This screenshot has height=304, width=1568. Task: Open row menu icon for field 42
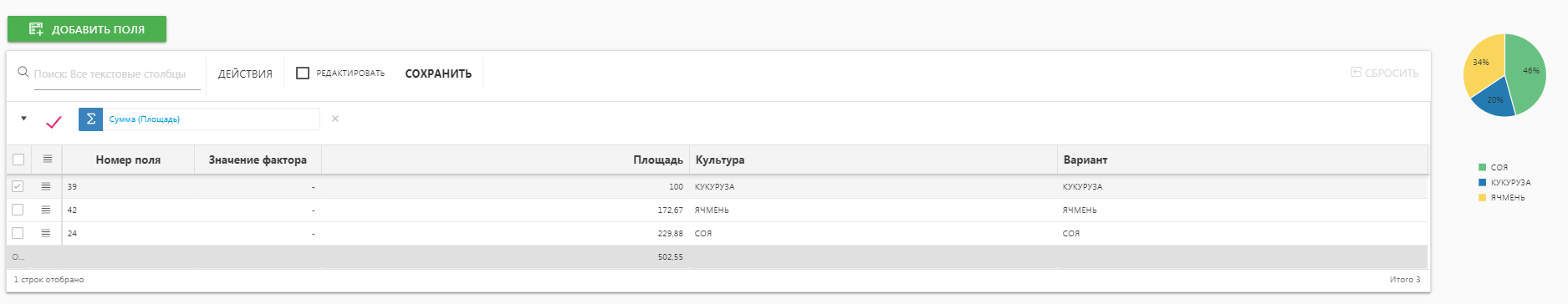click(x=46, y=210)
